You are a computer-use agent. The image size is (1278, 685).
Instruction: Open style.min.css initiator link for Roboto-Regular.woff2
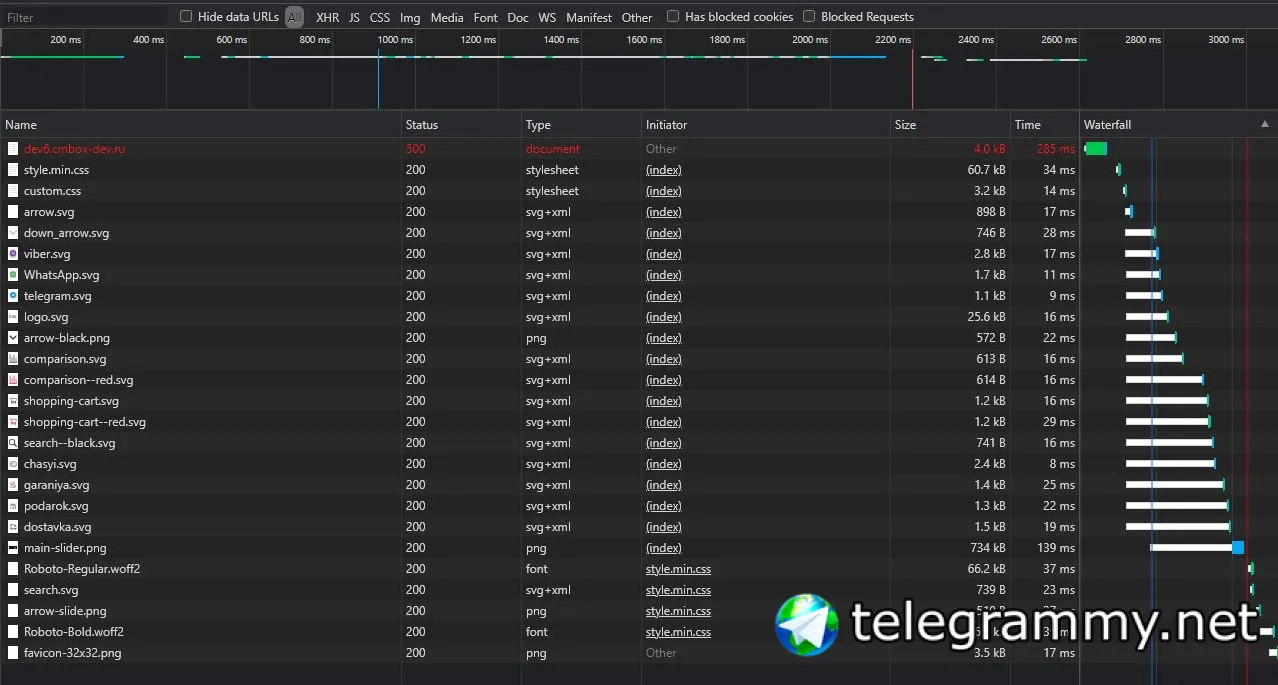(x=678, y=569)
